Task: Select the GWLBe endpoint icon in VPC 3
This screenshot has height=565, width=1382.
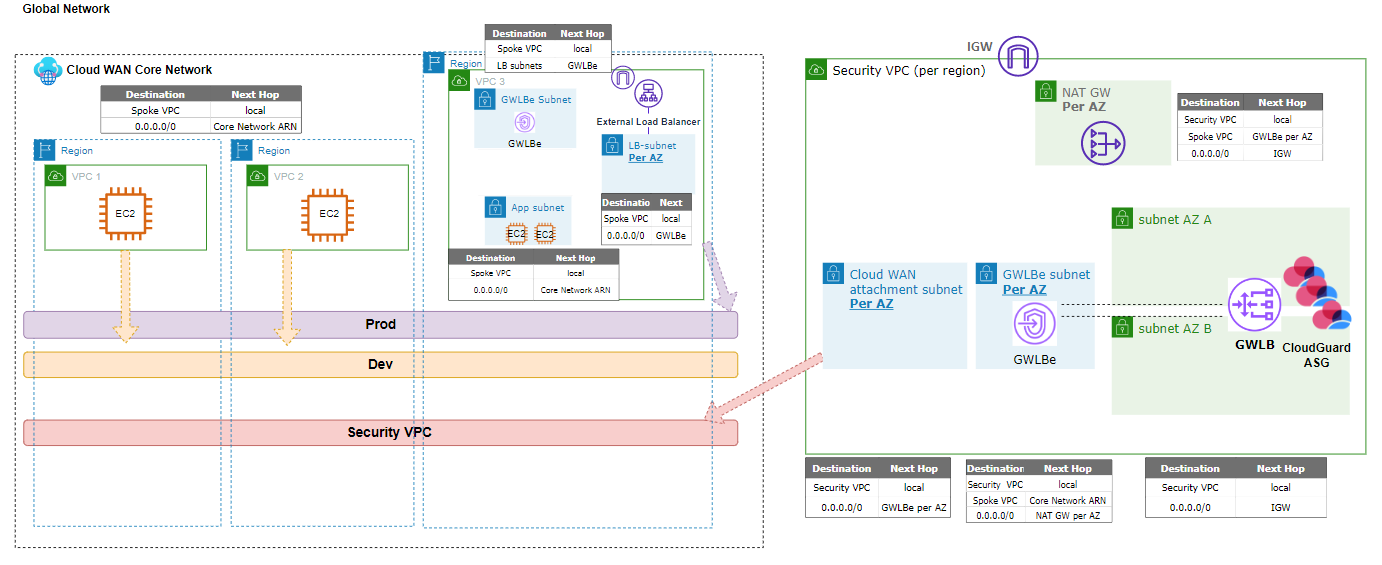Action: (525, 122)
